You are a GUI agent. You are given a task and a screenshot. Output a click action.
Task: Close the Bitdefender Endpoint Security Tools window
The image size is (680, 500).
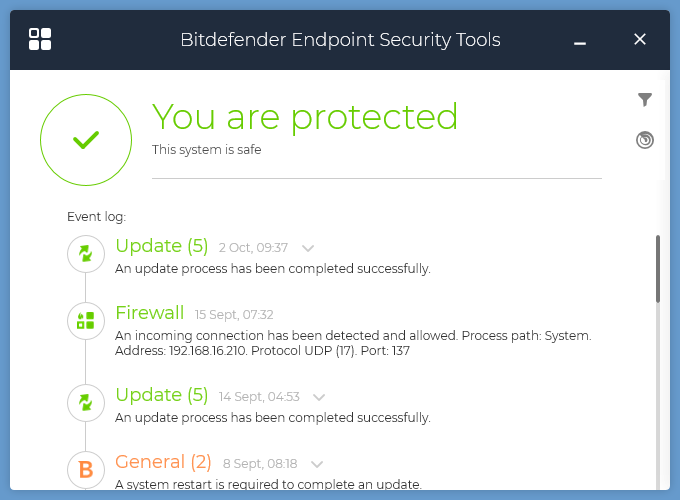click(x=640, y=39)
